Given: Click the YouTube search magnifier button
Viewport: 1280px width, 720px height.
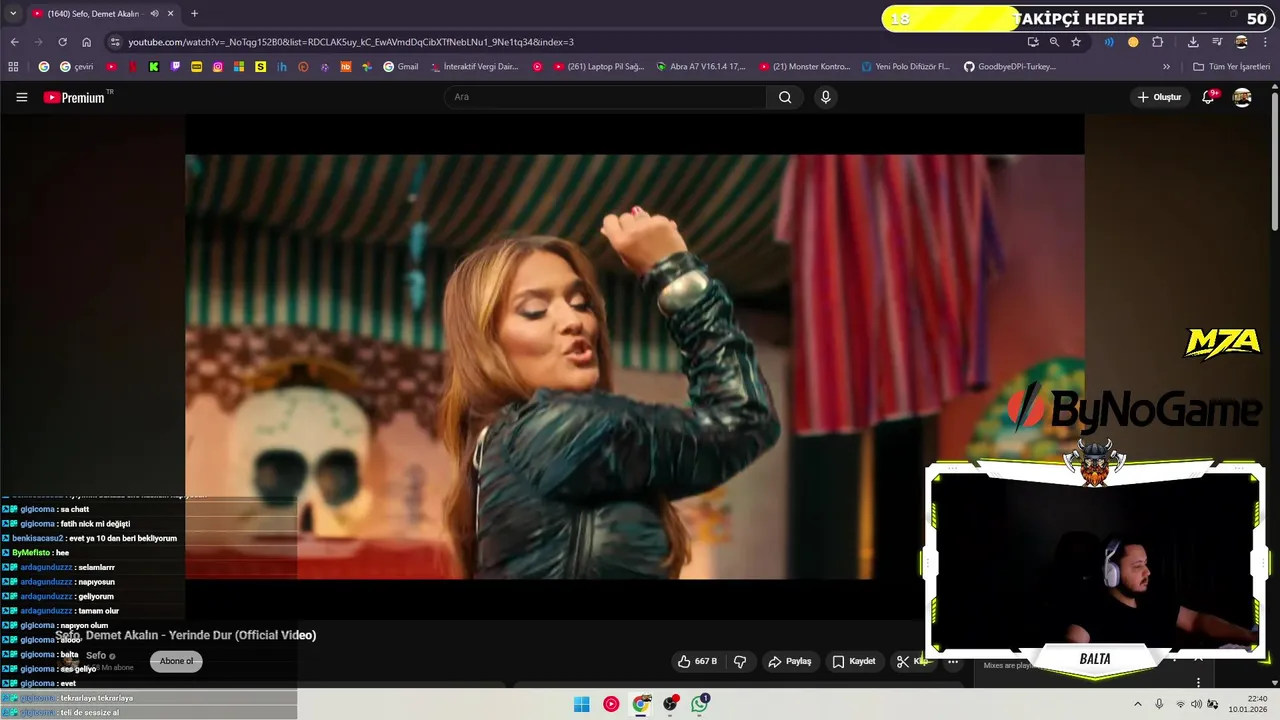Looking at the screenshot, I should tap(785, 97).
